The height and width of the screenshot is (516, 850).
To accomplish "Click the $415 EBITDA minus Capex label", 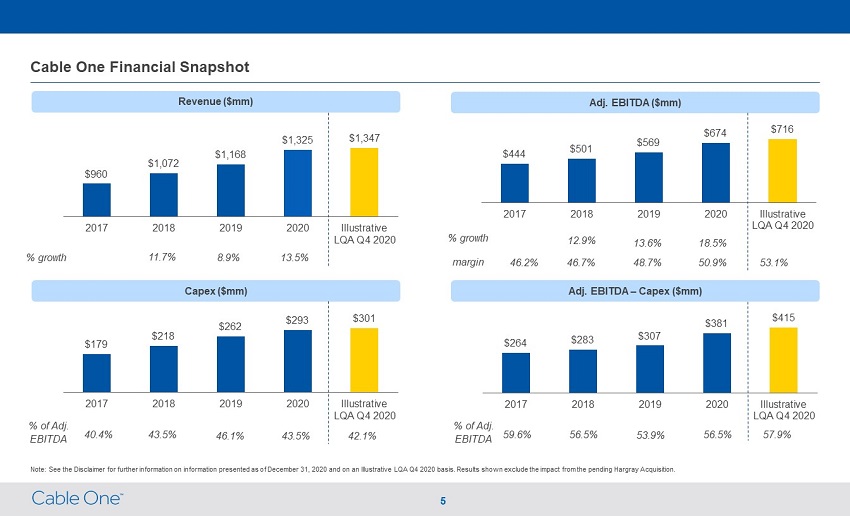I will 783,318.
